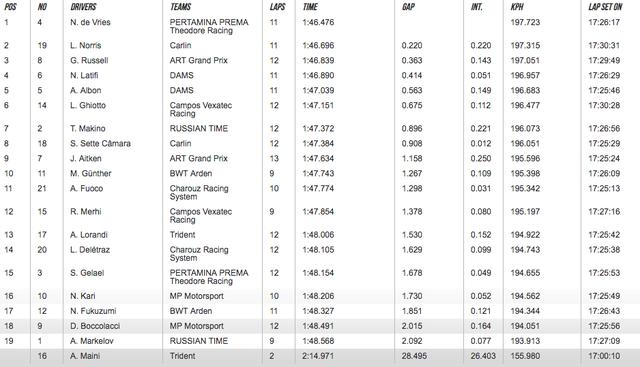
Task: Click N. Kari's MP Motorsport team
Action: click(196, 296)
